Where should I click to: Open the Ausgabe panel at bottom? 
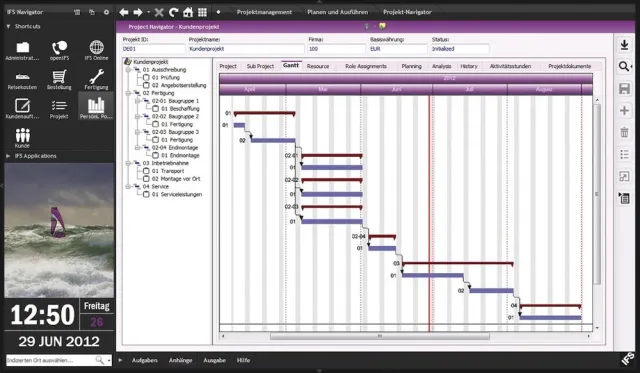click(x=214, y=360)
